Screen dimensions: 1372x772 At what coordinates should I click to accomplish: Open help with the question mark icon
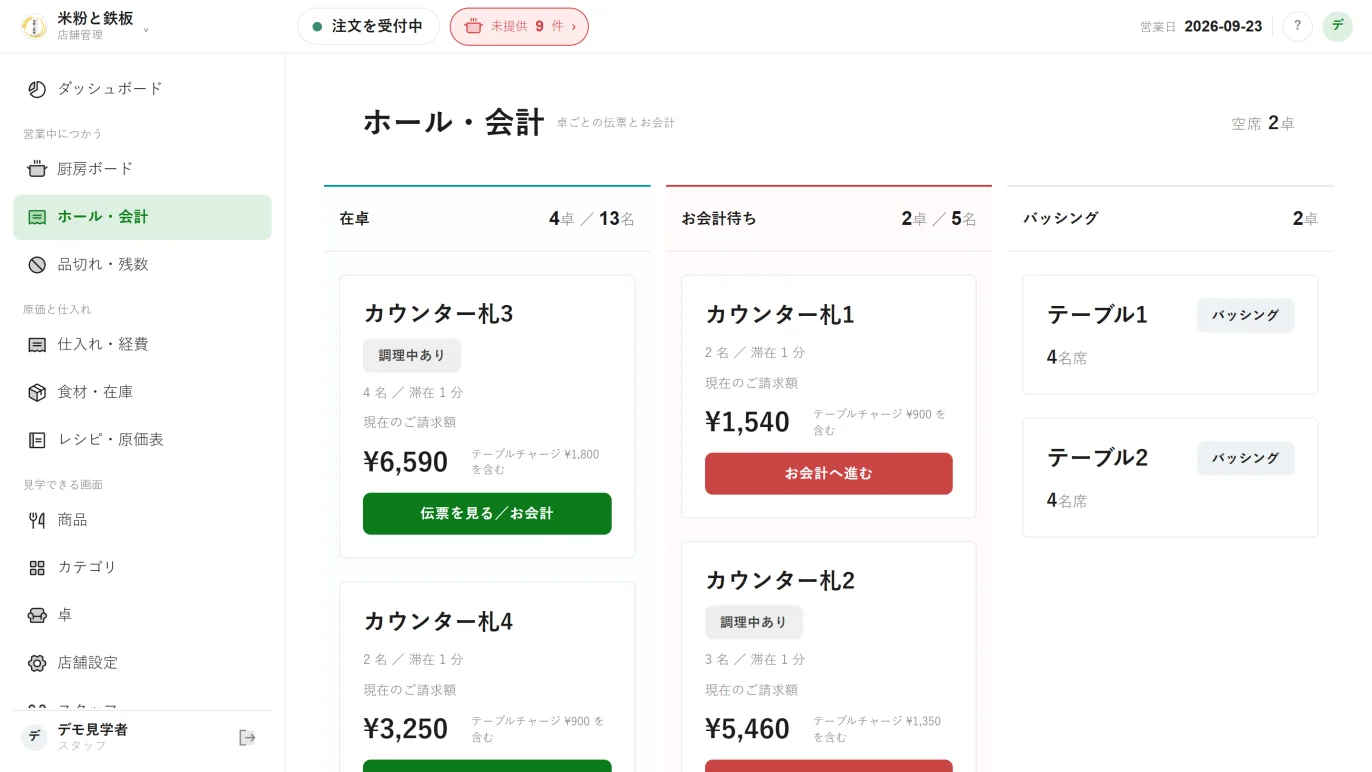pos(1297,27)
